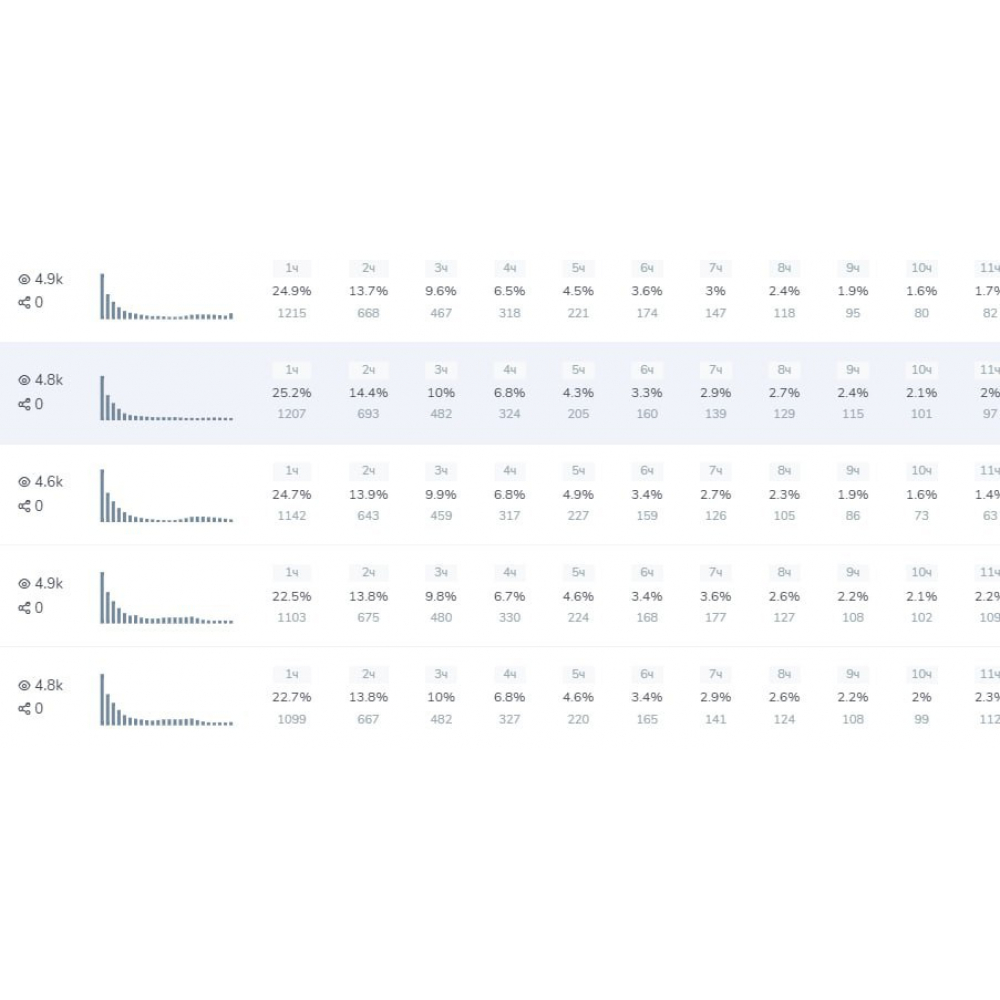Click the "6ч" hour label above 165
The image size is (1000, 1000).
647,674
